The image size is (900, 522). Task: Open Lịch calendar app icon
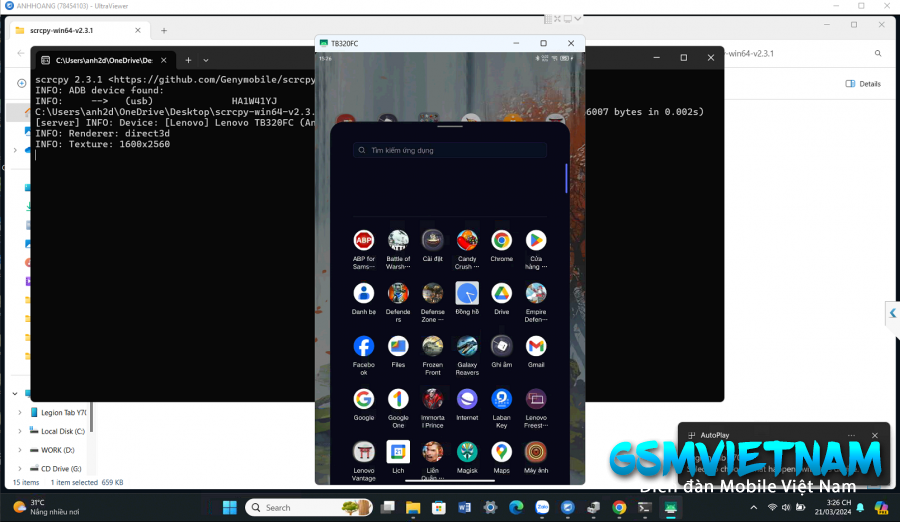[x=398, y=452]
